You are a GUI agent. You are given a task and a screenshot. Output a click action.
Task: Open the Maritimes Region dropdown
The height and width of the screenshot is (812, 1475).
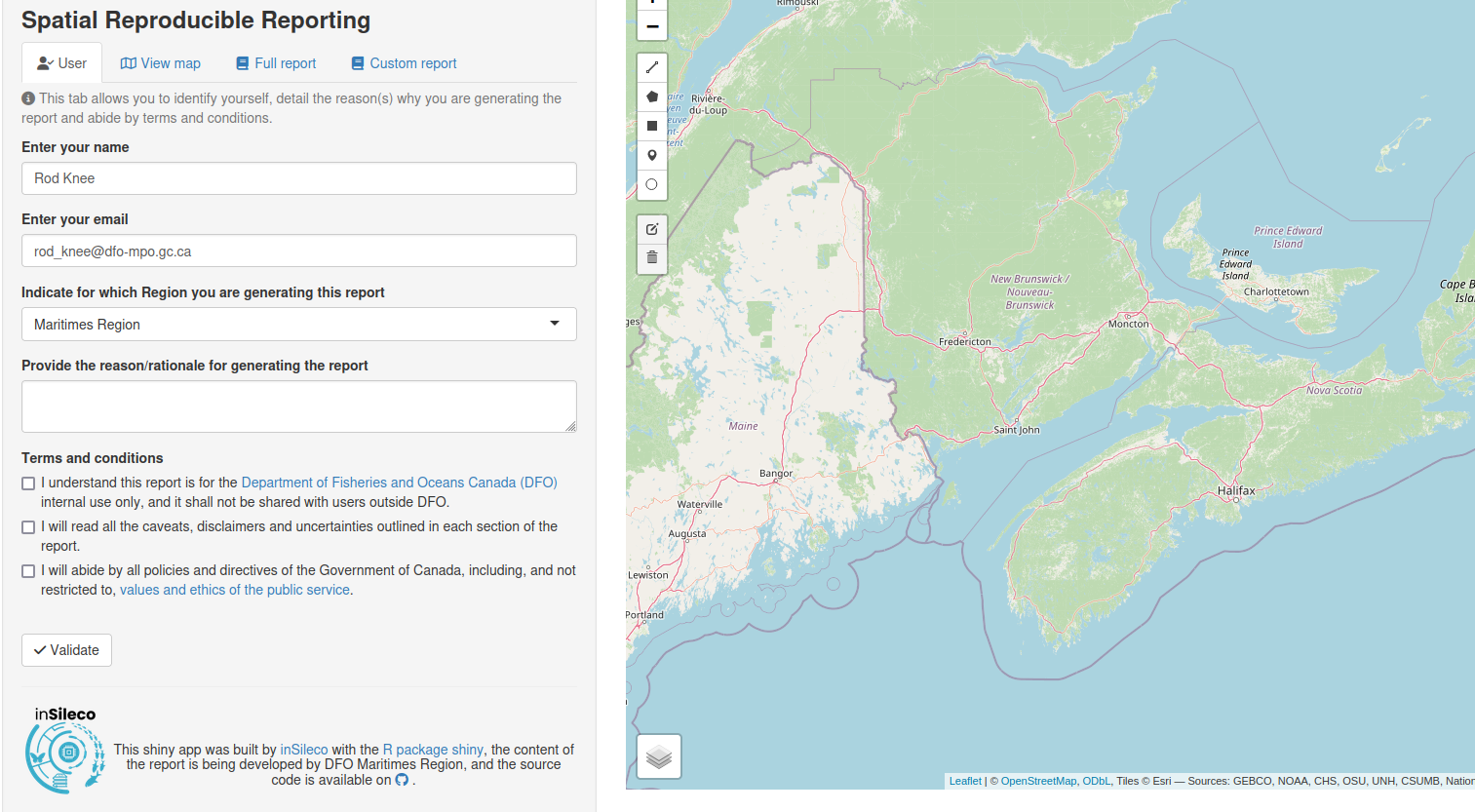pos(298,325)
